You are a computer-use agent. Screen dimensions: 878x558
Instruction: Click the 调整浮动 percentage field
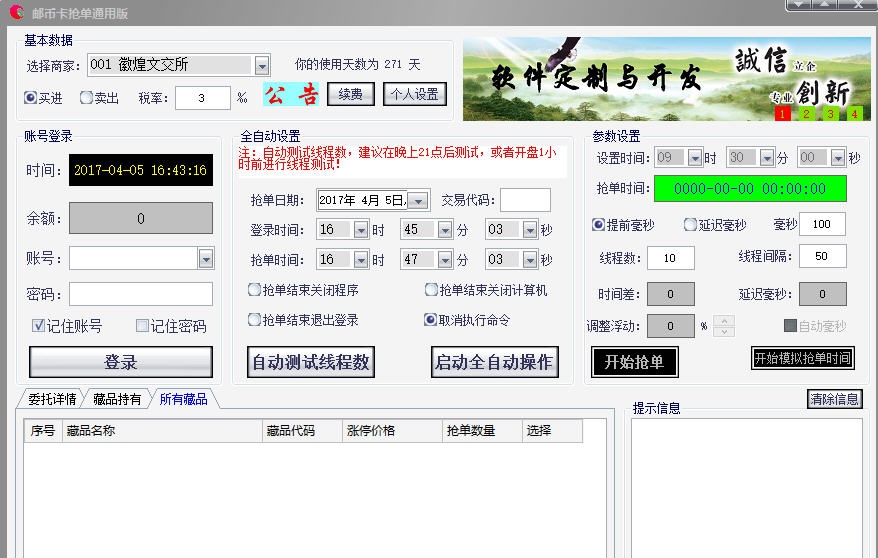click(670, 326)
